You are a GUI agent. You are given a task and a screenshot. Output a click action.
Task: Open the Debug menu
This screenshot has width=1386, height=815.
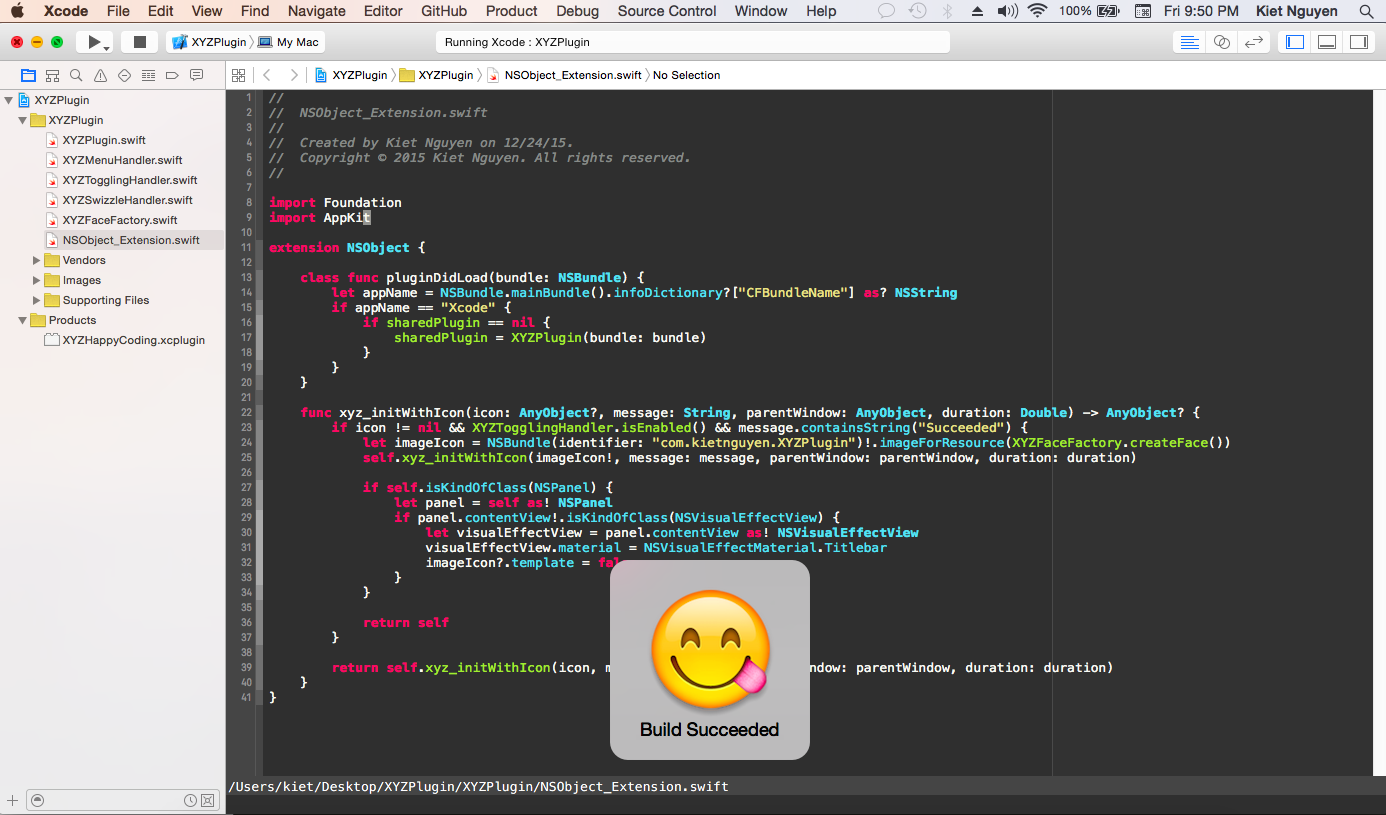578,11
